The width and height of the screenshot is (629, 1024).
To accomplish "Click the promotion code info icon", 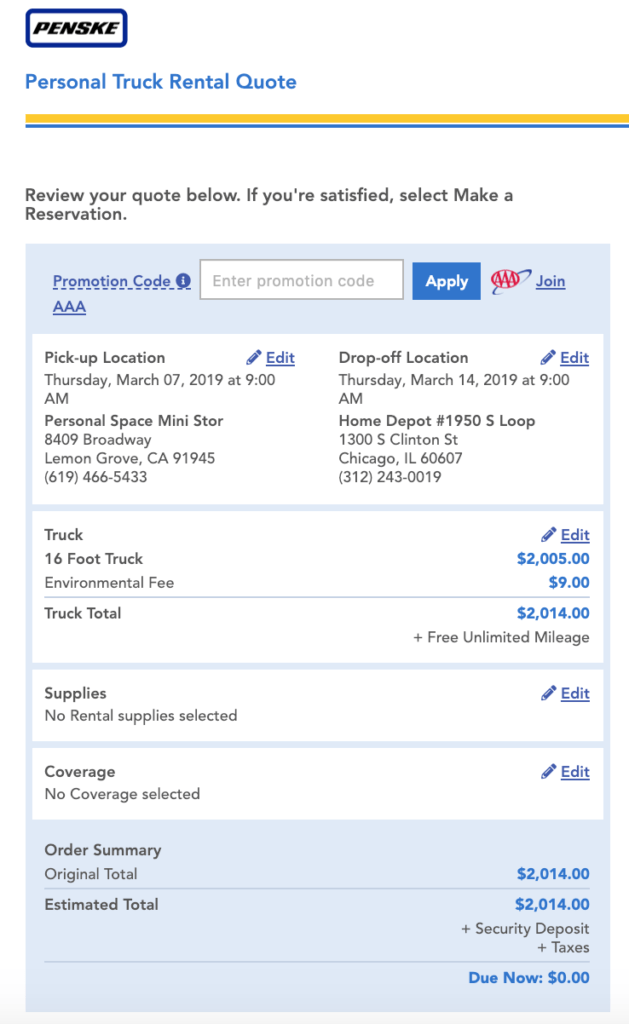I will coord(184,281).
